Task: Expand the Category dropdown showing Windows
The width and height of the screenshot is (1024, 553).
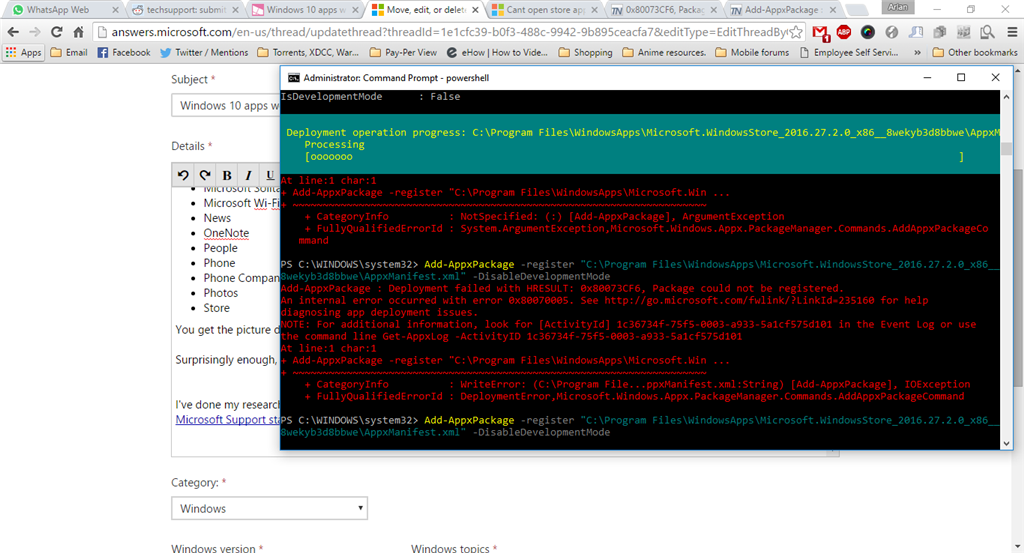Action: click(x=269, y=508)
